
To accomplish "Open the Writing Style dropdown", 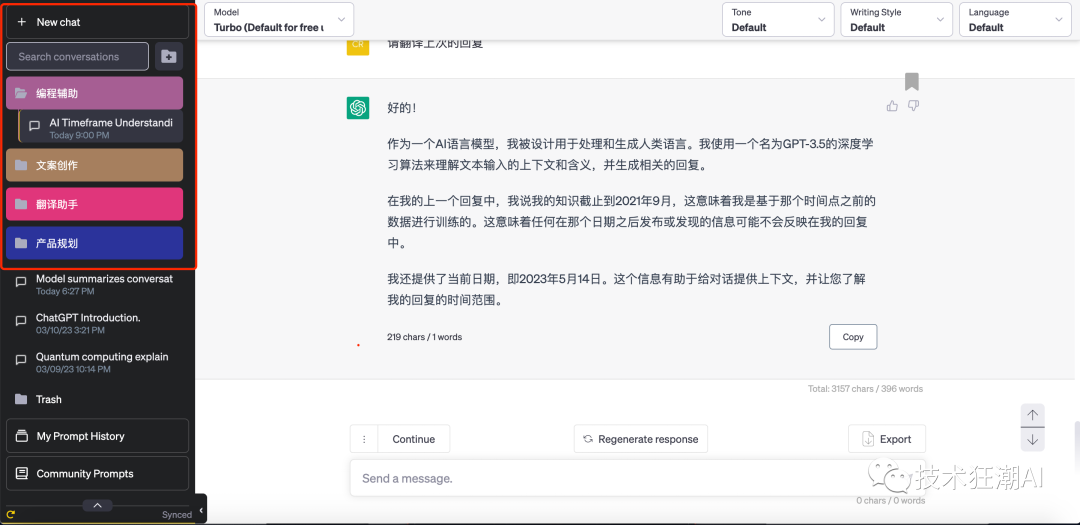I will pos(897,19).
